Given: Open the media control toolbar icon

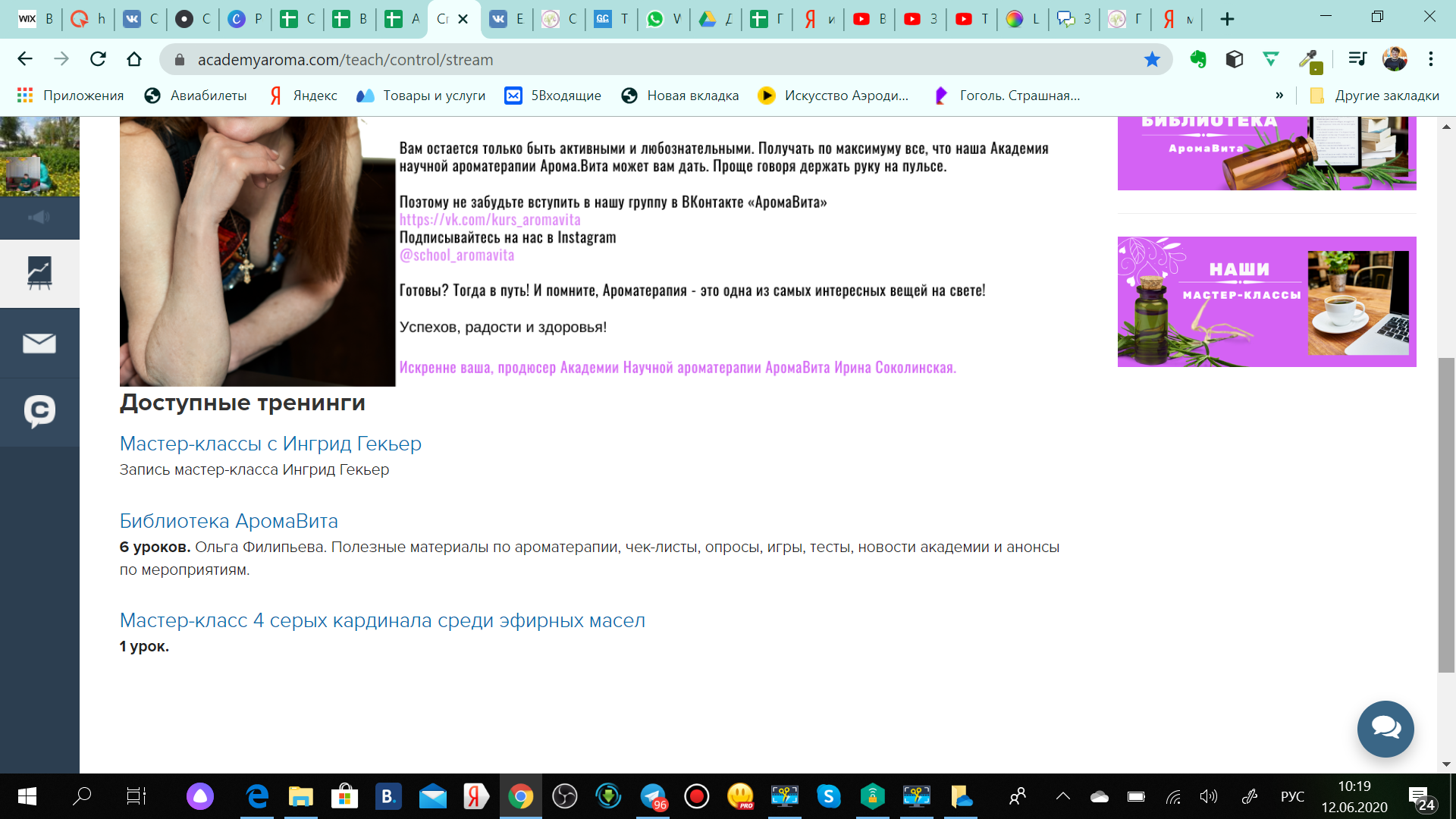Looking at the screenshot, I should tap(1357, 59).
